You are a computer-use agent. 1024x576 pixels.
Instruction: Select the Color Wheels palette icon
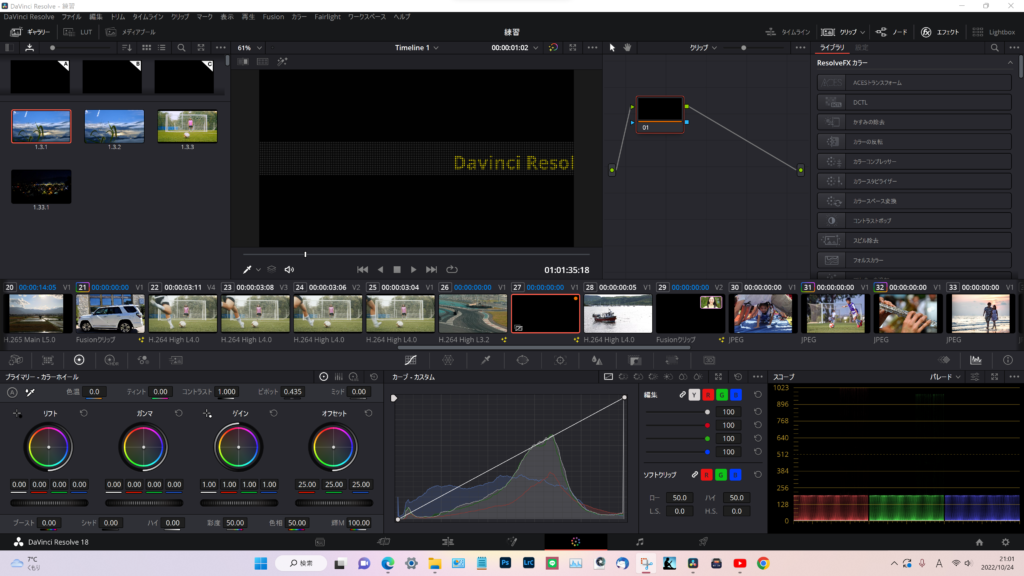point(79,360)
